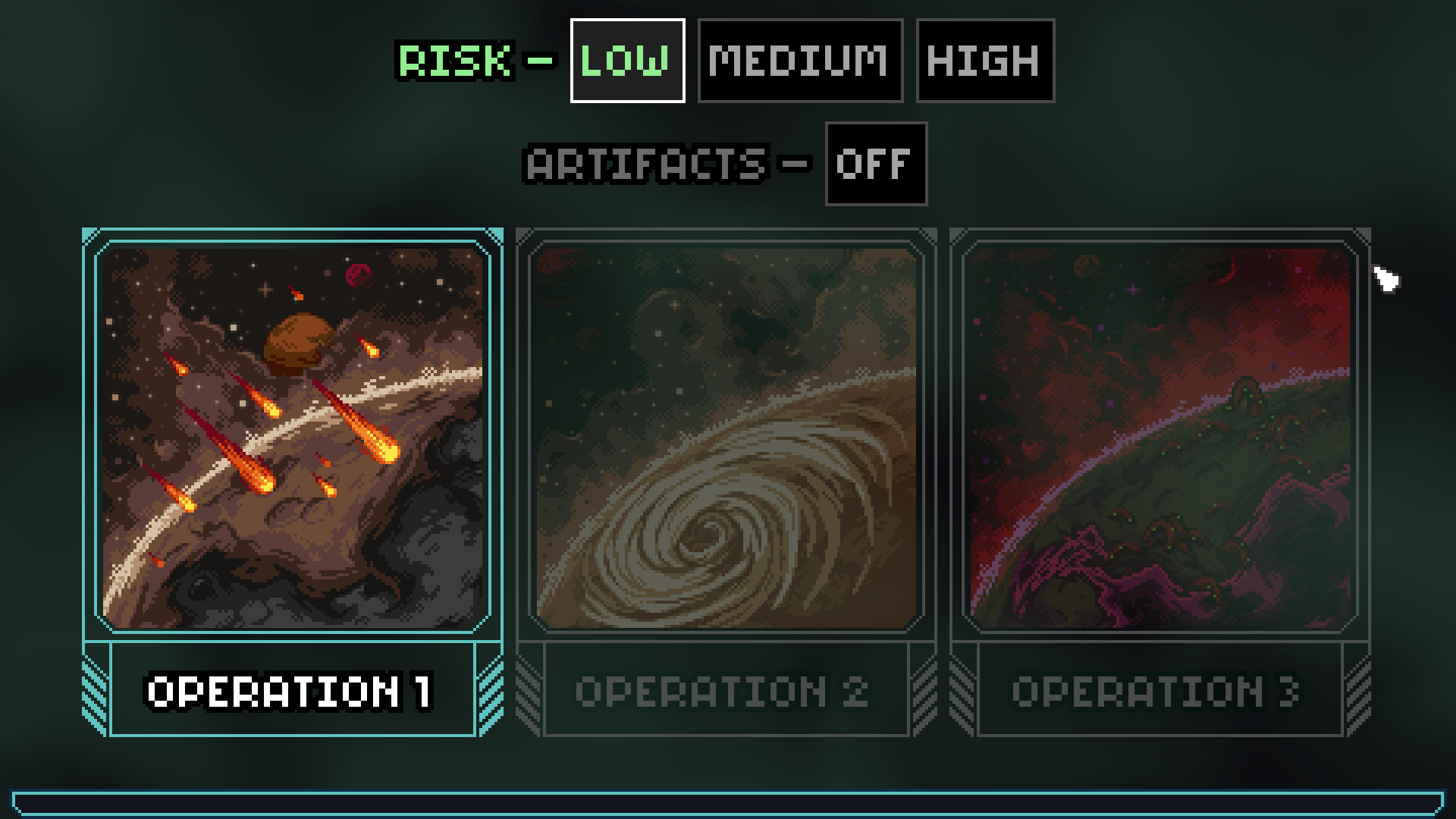This screenshot has height=819, width=1456.
Task: Click the OPERATION 3 title label
Action: pos(1156,692)
